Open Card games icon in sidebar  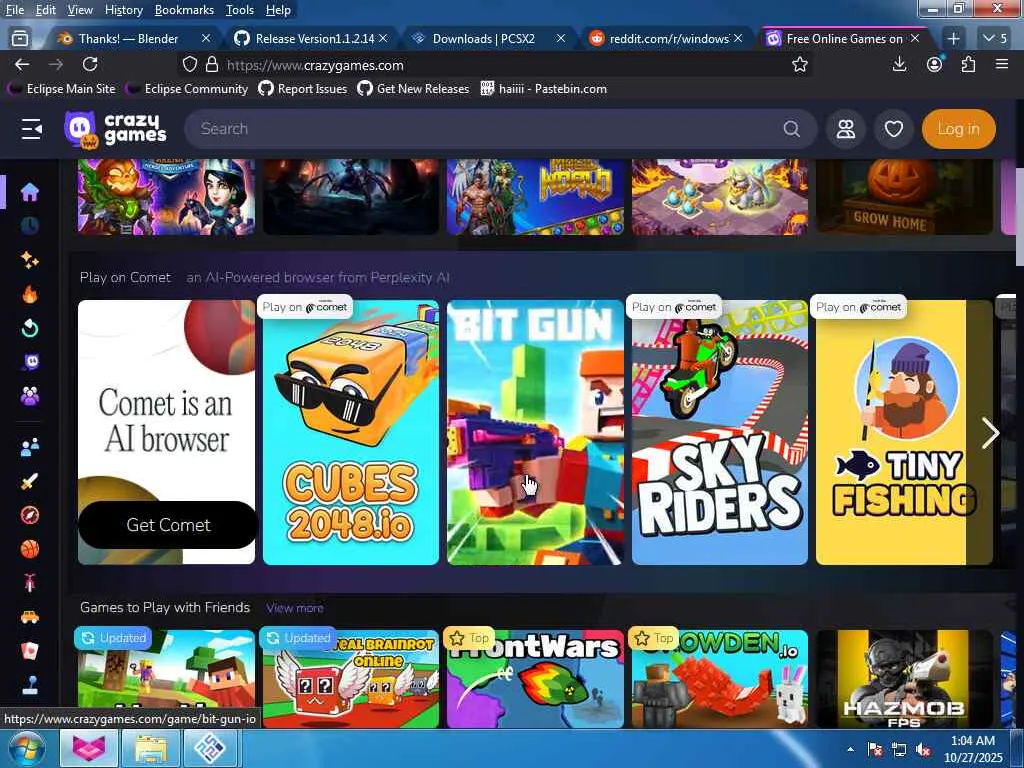click(x=30, y=650)
